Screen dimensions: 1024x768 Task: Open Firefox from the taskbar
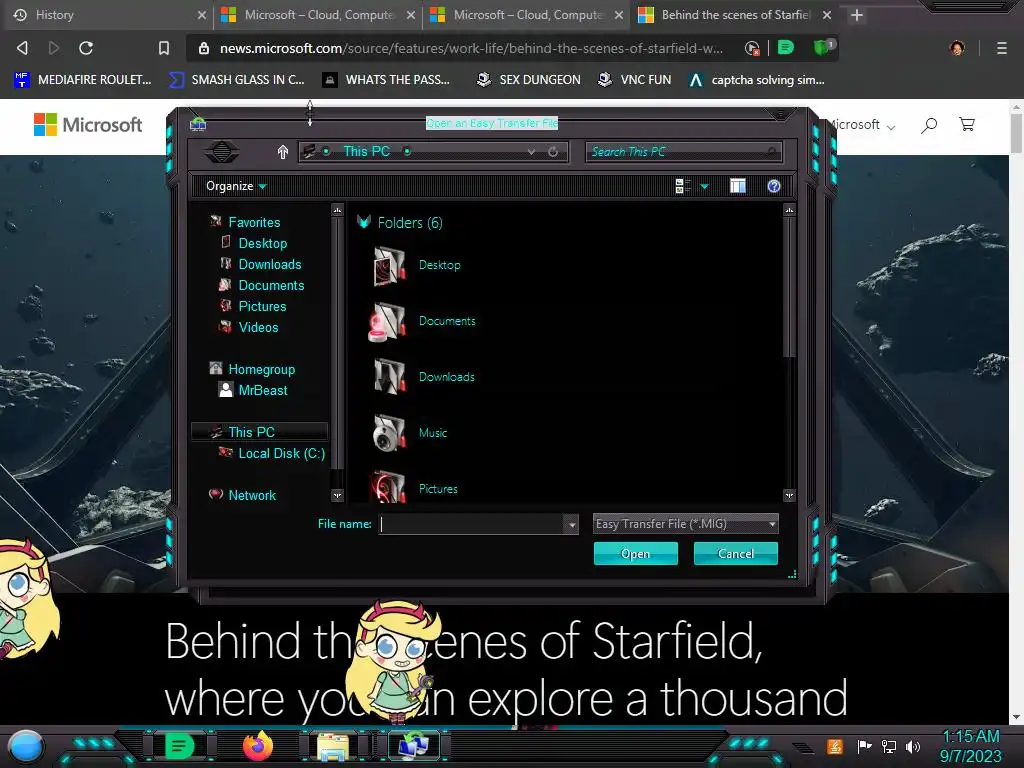[x=257, y=746]
